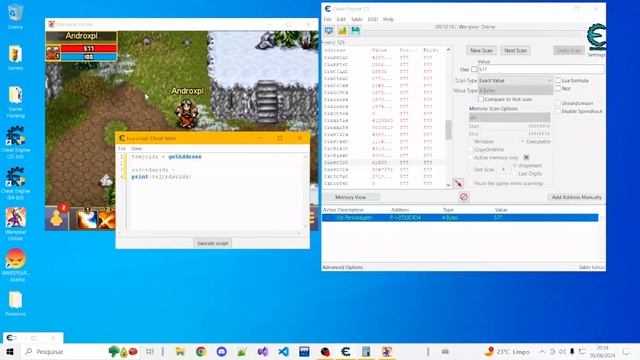Click the Next Scan button

tap(516, 51)
